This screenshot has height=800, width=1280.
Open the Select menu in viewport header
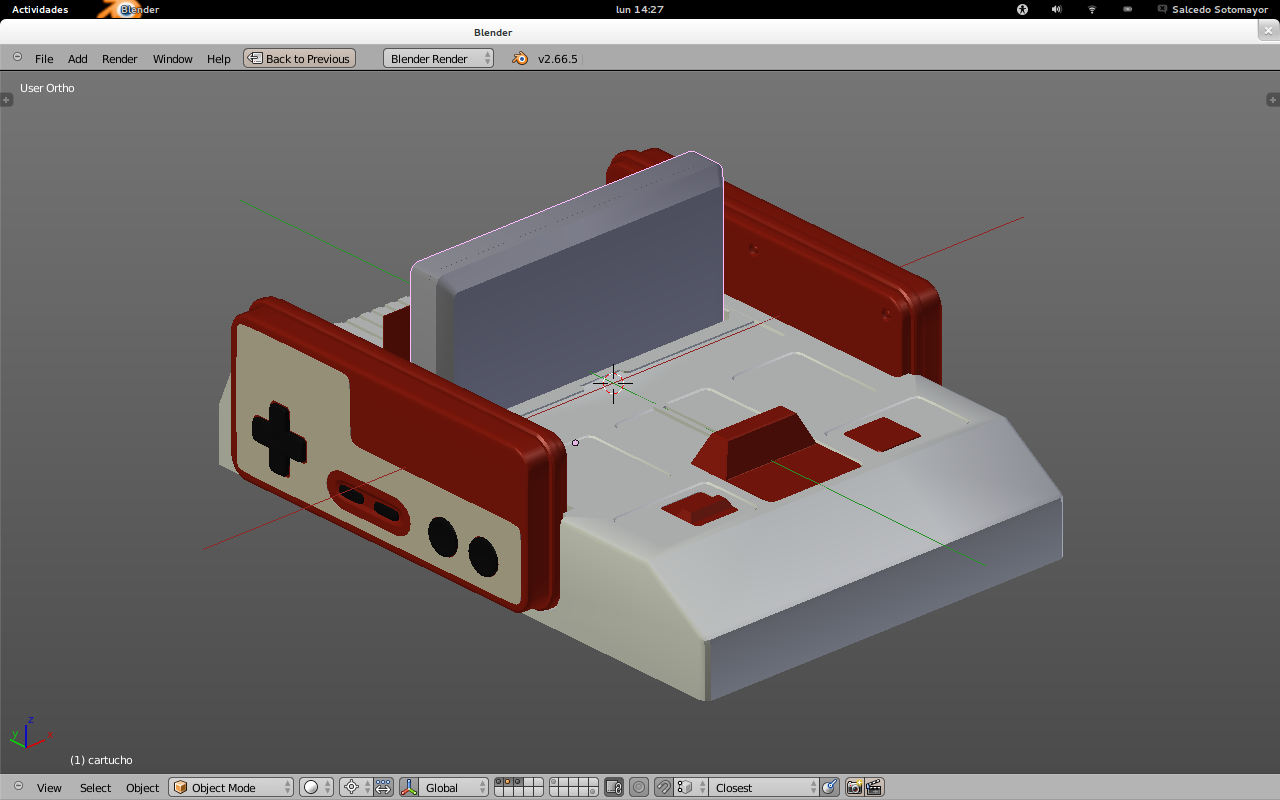coord(95,788)
